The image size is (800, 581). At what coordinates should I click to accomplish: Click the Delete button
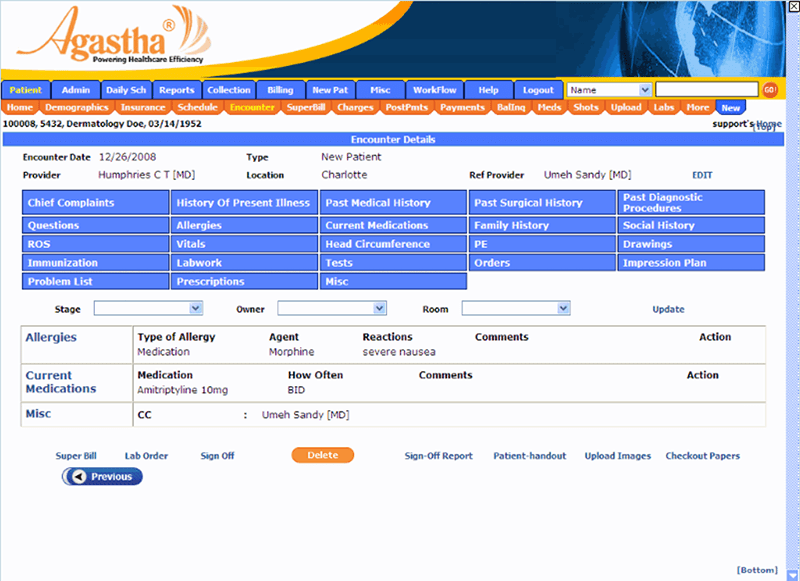(x=322, y=455)
